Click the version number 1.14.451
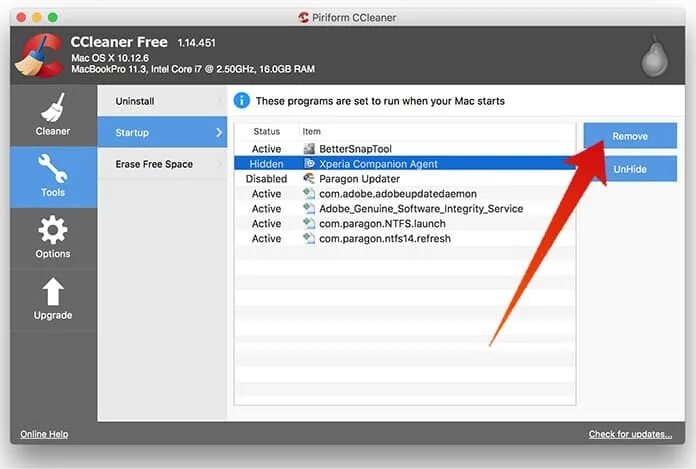 (x=196, y=43)
